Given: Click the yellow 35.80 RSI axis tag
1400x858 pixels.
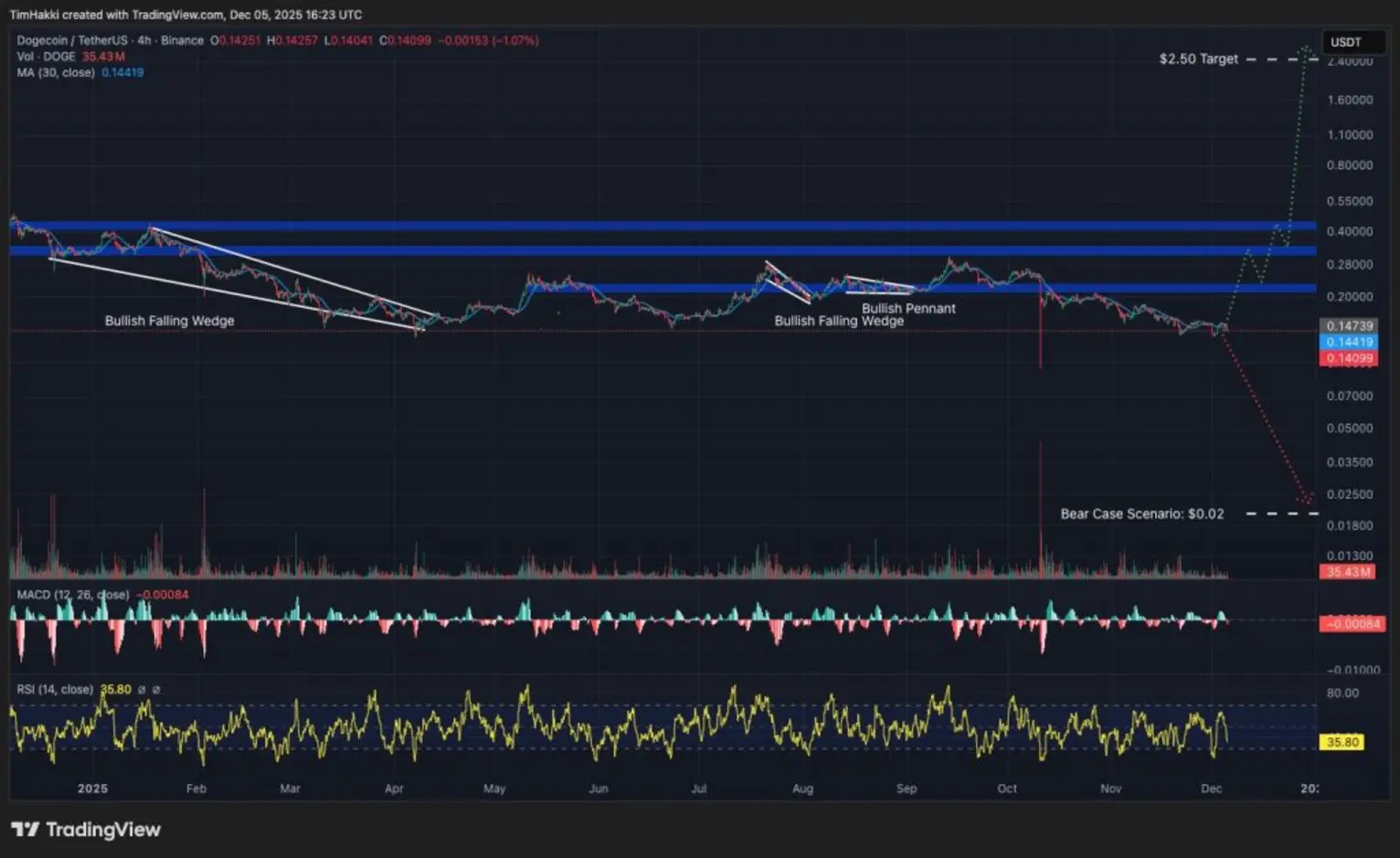Looking at the screenshot, I should (1342, 742).
